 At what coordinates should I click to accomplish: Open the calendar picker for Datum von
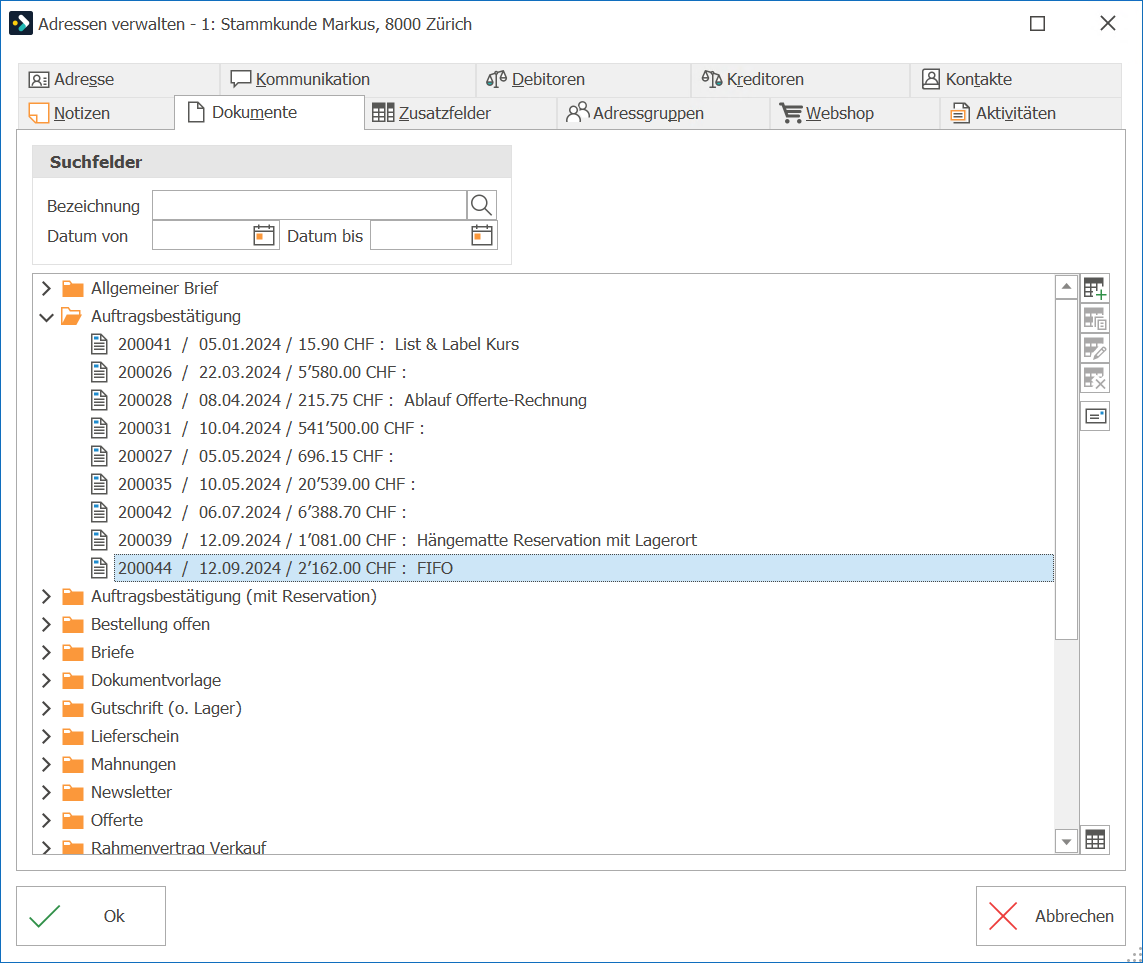coord(264,235)
